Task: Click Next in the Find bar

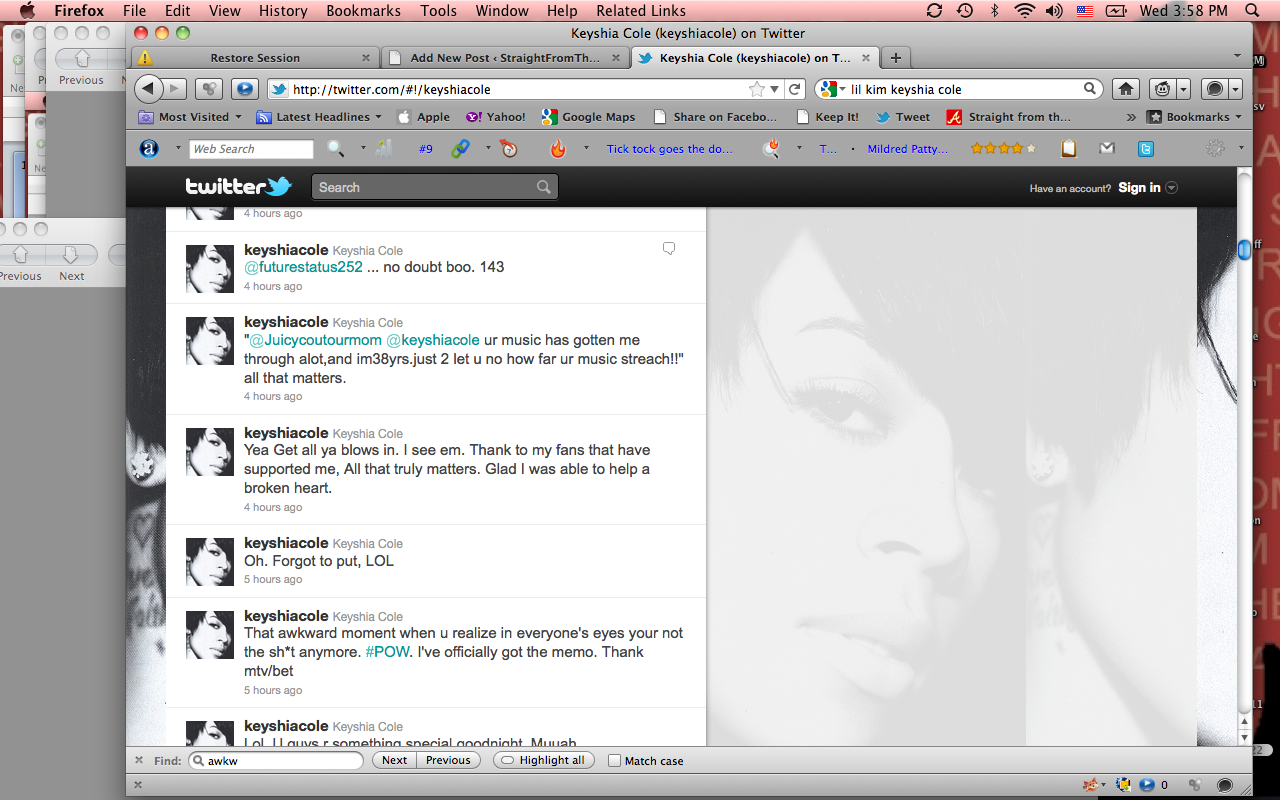Action: [394, 760]
